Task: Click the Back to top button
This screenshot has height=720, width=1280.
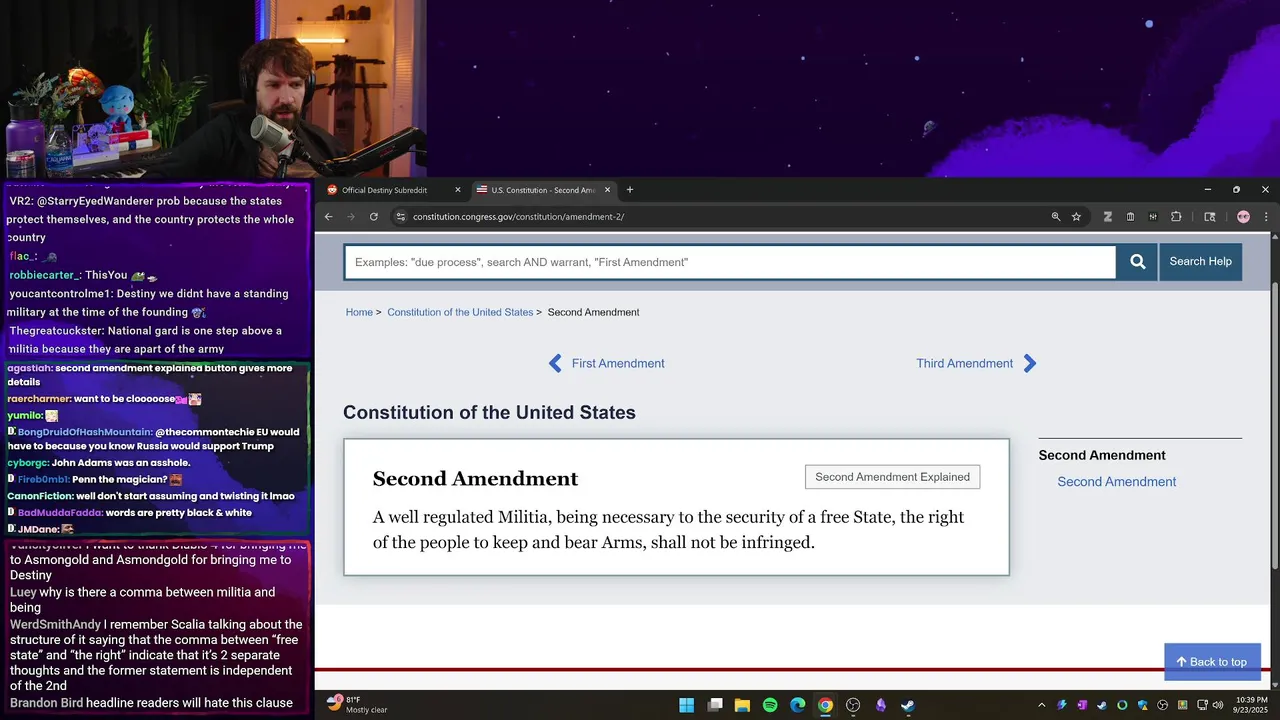Action: (1212, 662)
